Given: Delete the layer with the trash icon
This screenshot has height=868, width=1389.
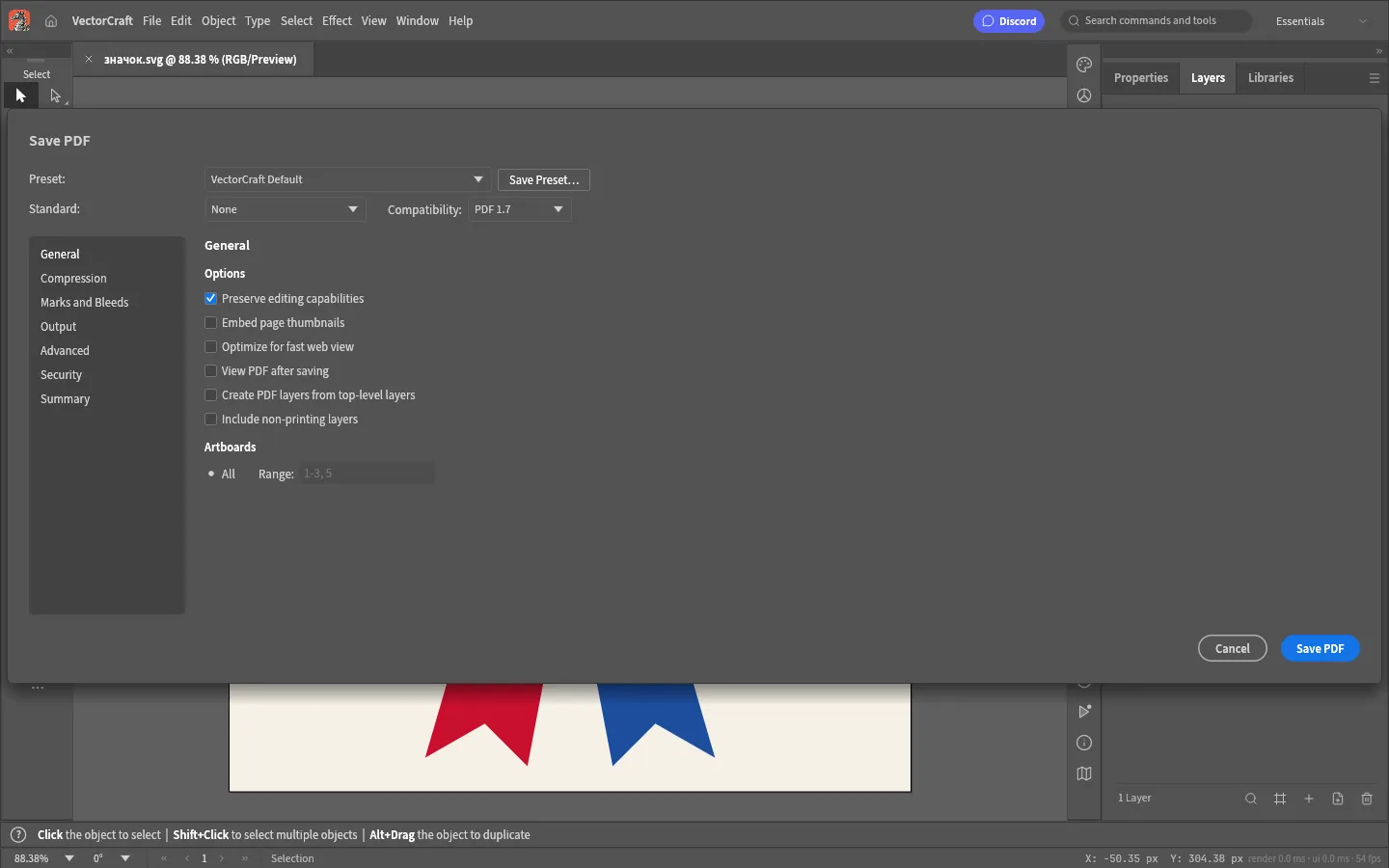Looking at the screenshot, I should click(x=1367, y=799).
